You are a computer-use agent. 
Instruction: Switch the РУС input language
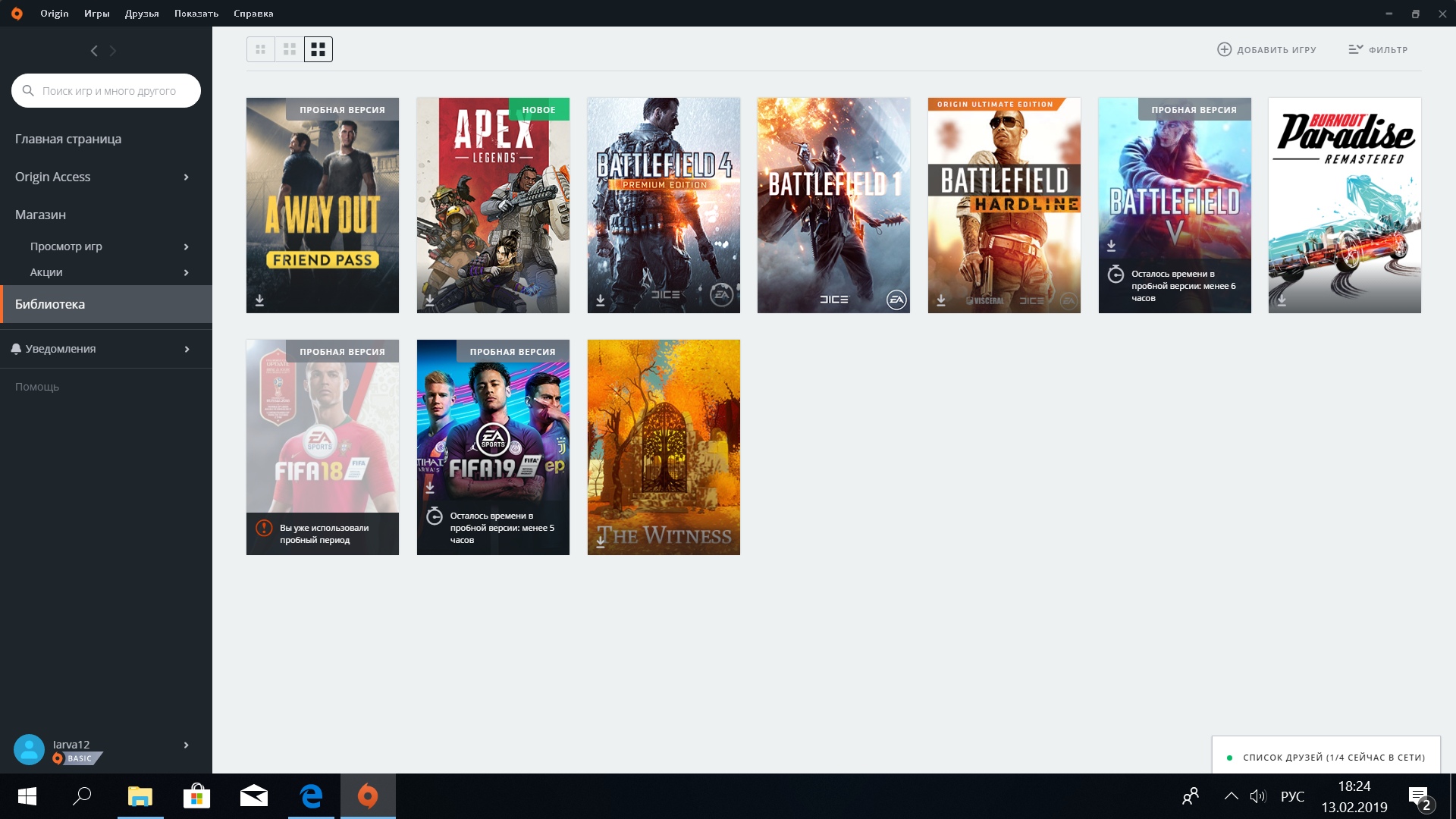point(1292,796)
